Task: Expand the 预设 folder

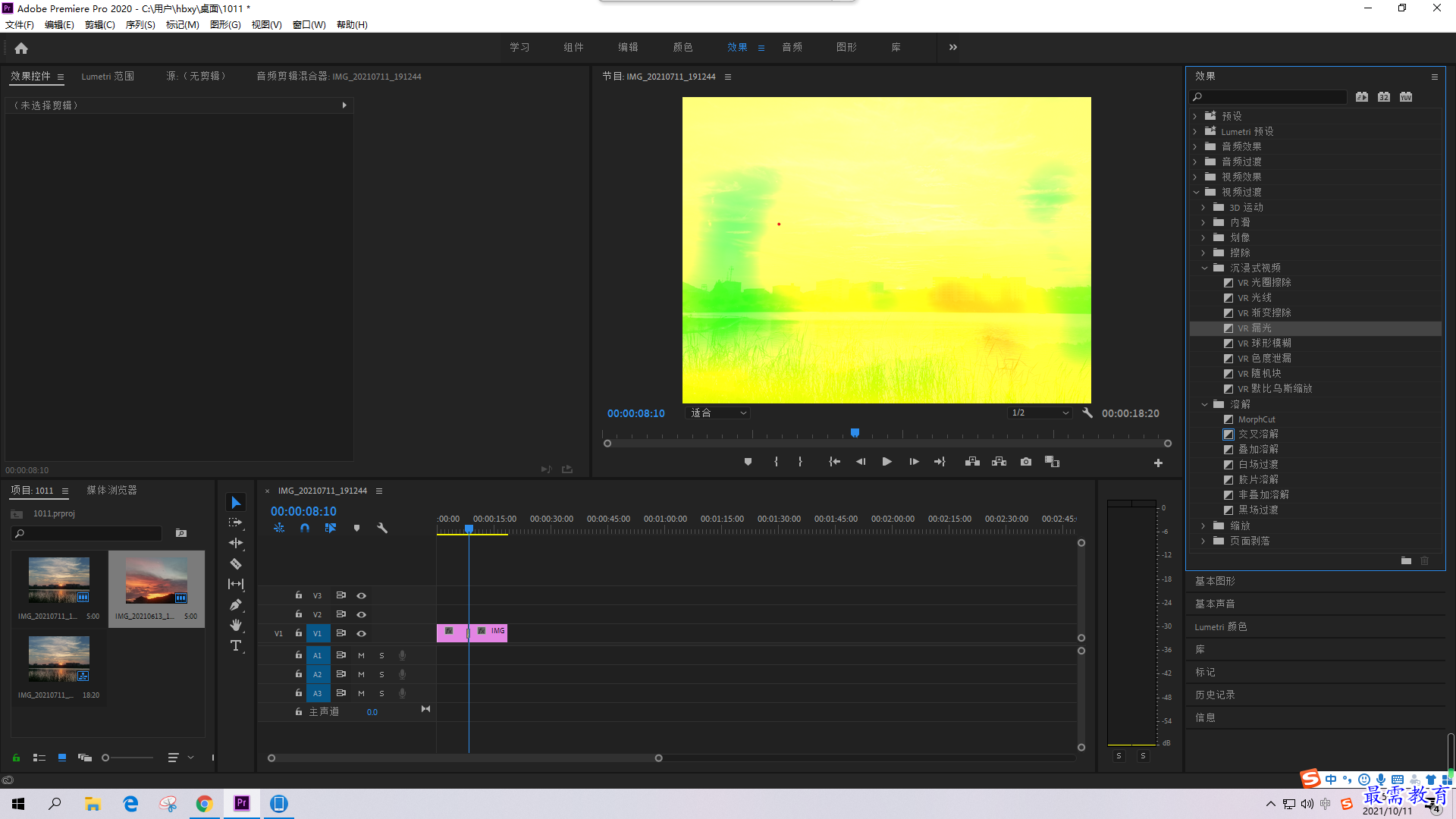Action: tap(1195, 116)
